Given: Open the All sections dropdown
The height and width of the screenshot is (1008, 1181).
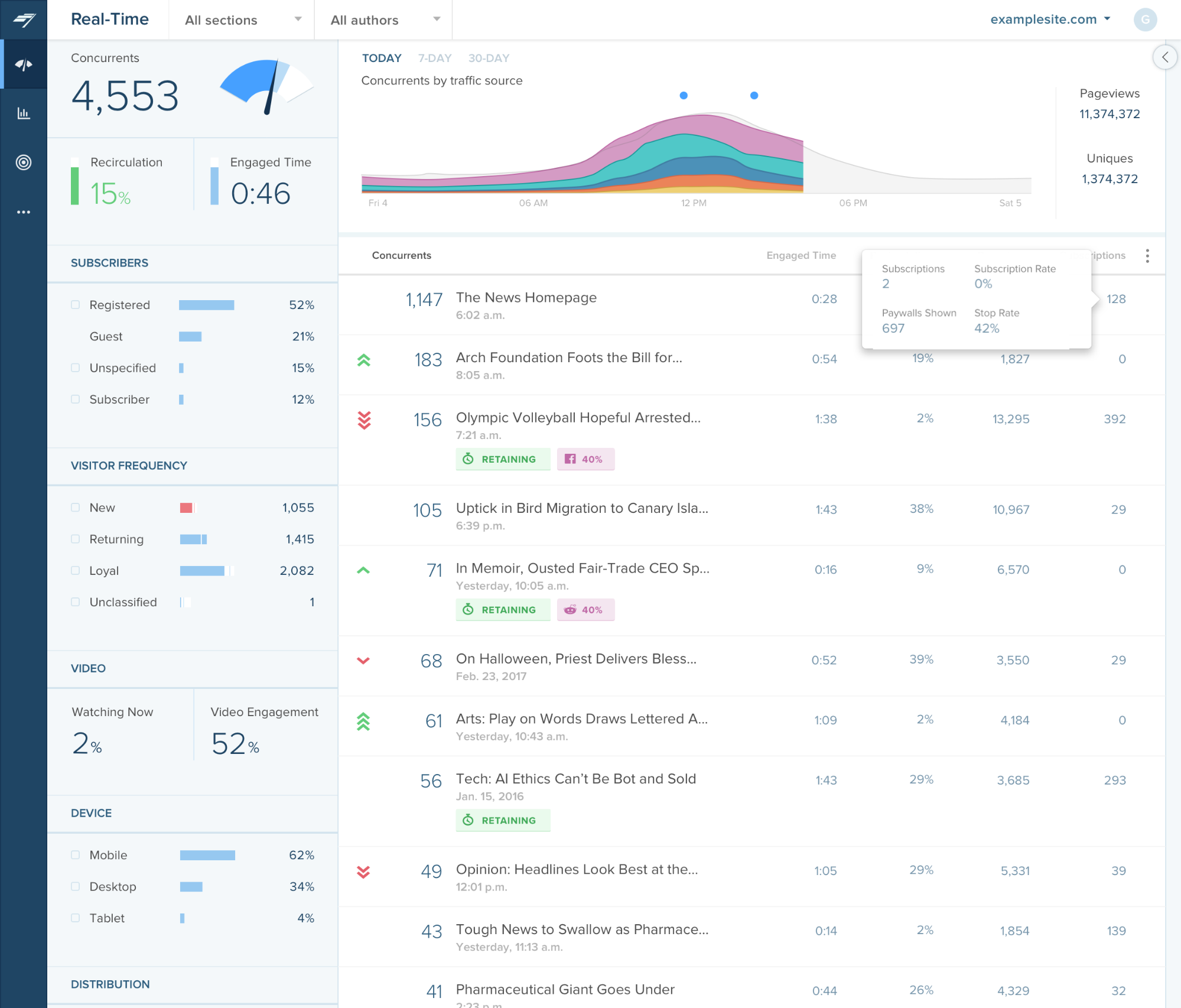Looking at the screenshot, I should point(242,19).
